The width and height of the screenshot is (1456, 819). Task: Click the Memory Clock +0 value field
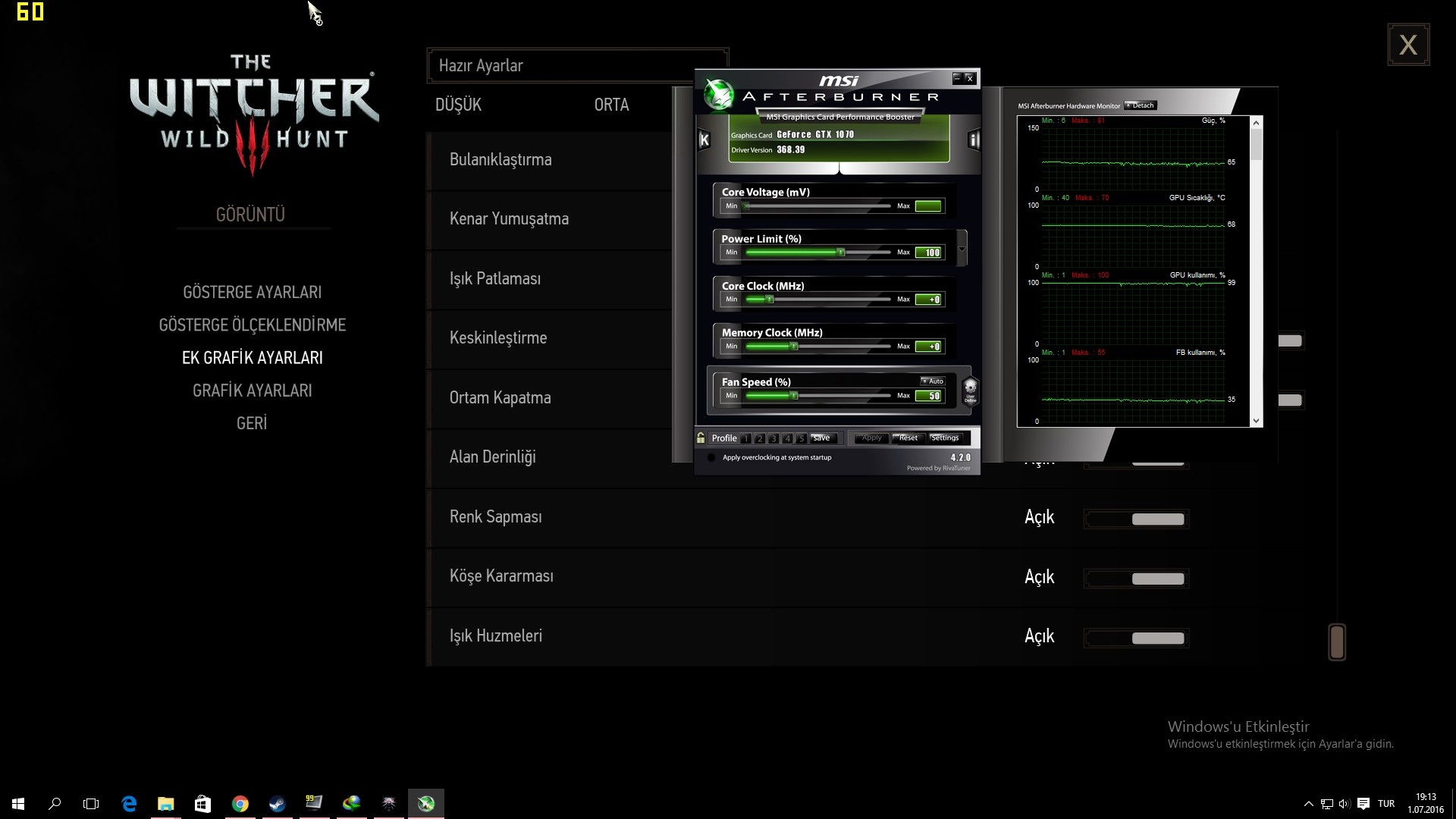pos(928,347)
